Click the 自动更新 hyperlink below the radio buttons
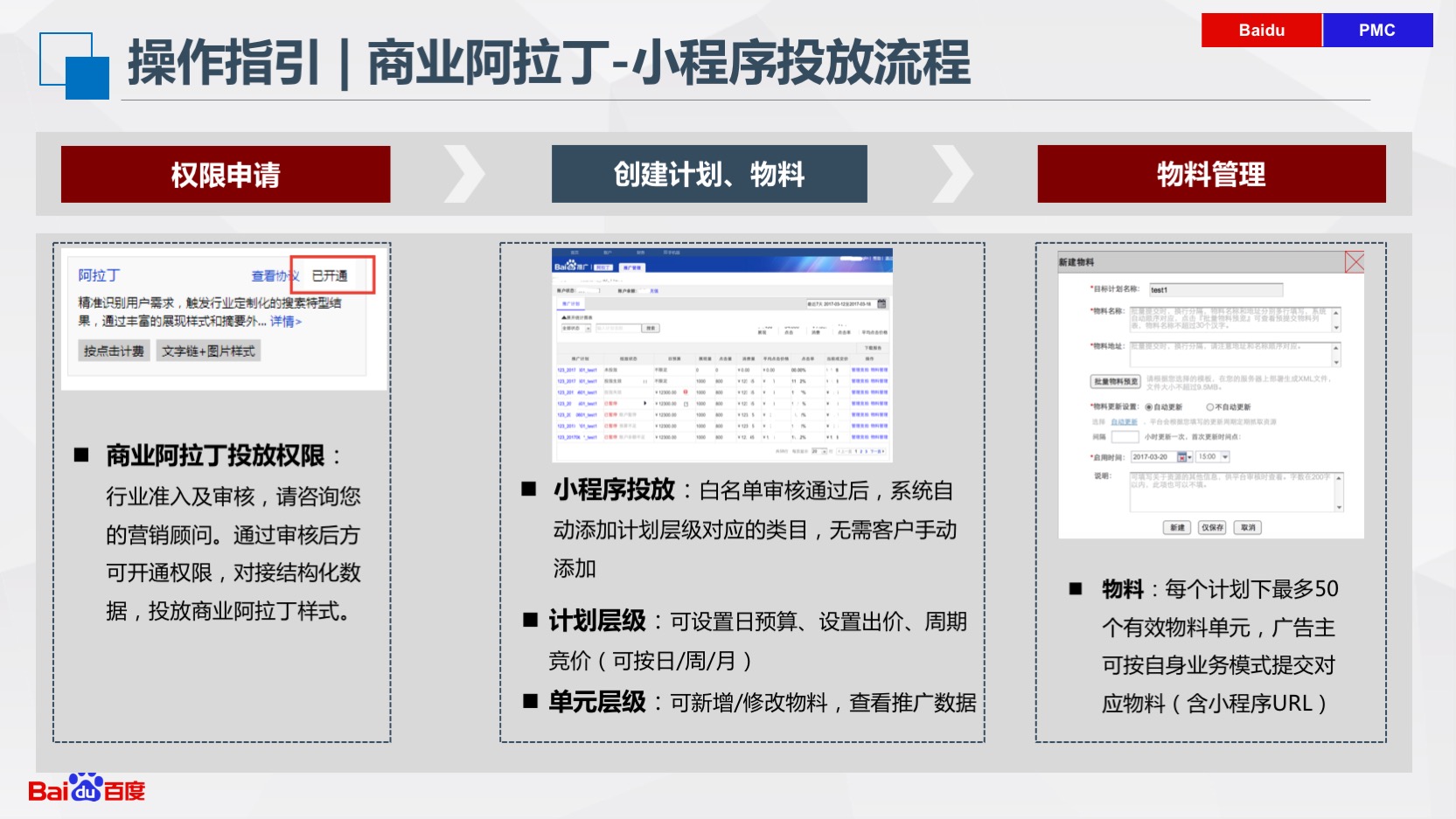 coord(1124,422)
